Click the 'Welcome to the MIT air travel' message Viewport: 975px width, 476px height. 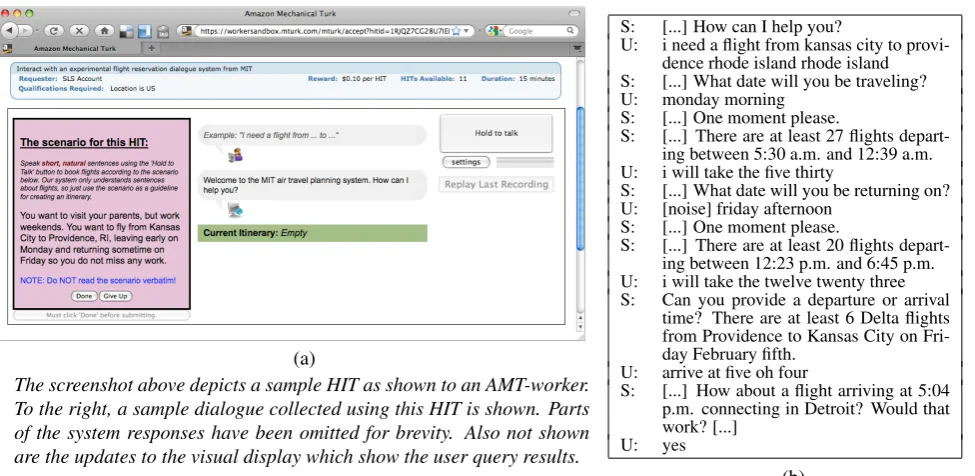(x=312, y=185)
